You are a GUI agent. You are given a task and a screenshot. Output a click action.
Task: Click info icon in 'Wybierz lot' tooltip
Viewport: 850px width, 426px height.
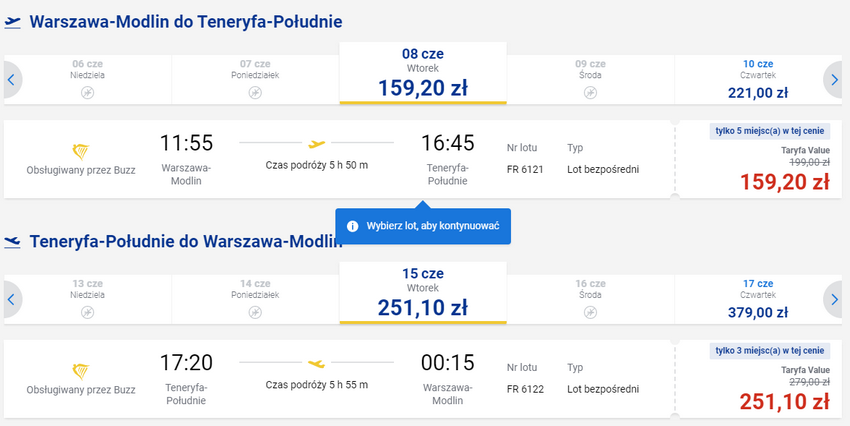(352, 226)
